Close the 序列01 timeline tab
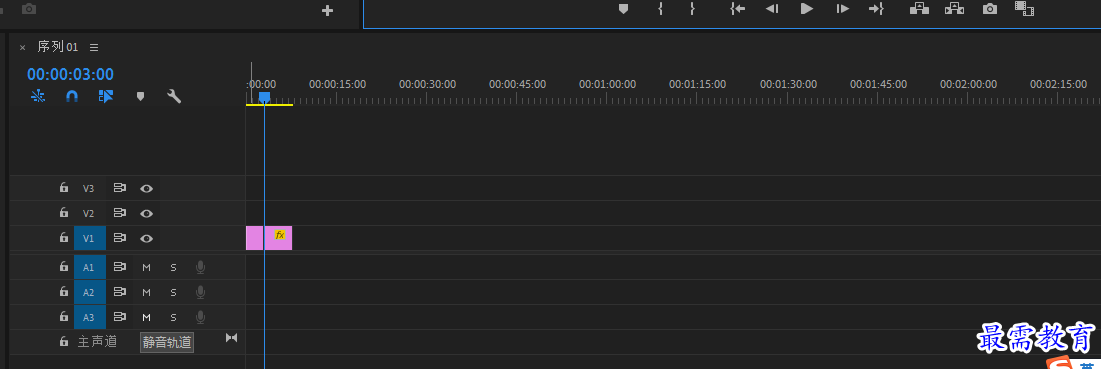1101x369 pixels. [22, 48]
